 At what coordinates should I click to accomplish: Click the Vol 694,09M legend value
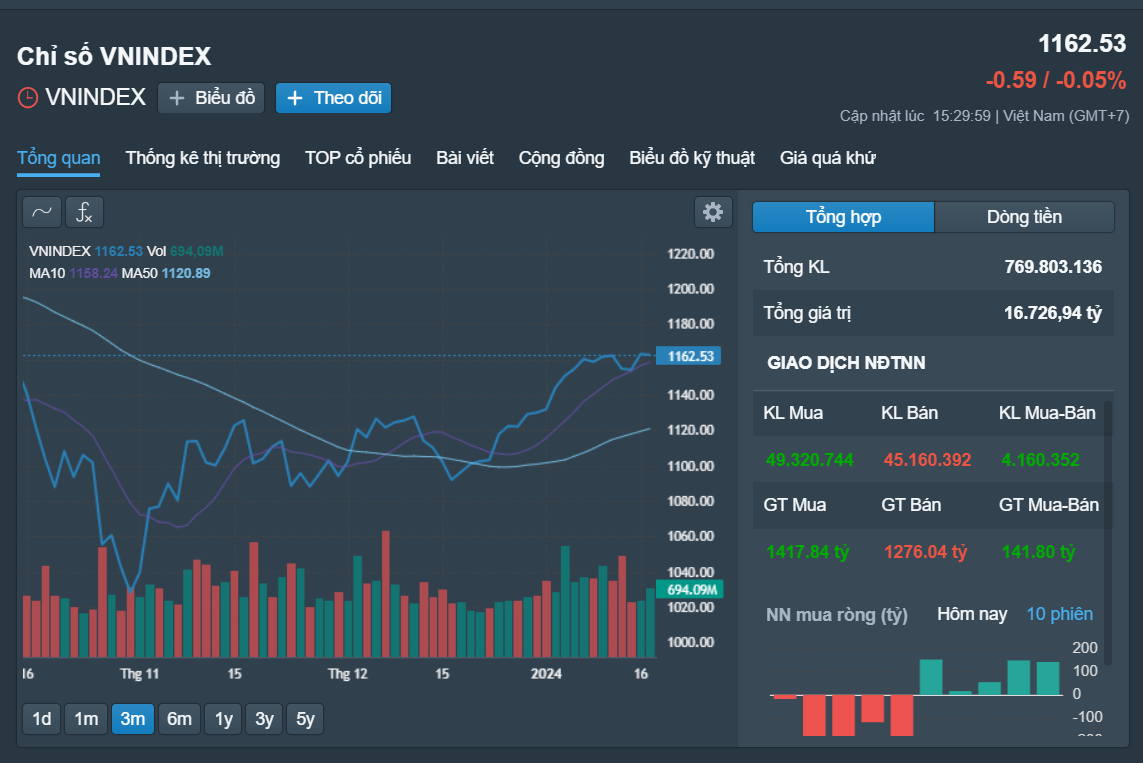[196, 251]
